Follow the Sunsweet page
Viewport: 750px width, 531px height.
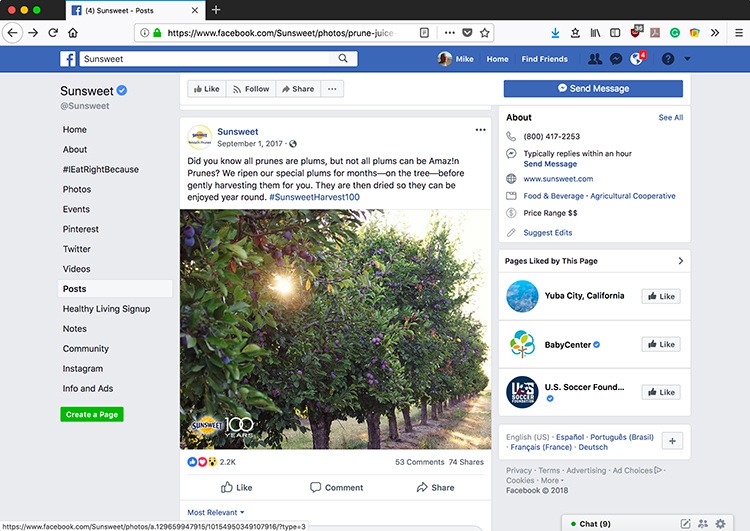pos(251,89)
